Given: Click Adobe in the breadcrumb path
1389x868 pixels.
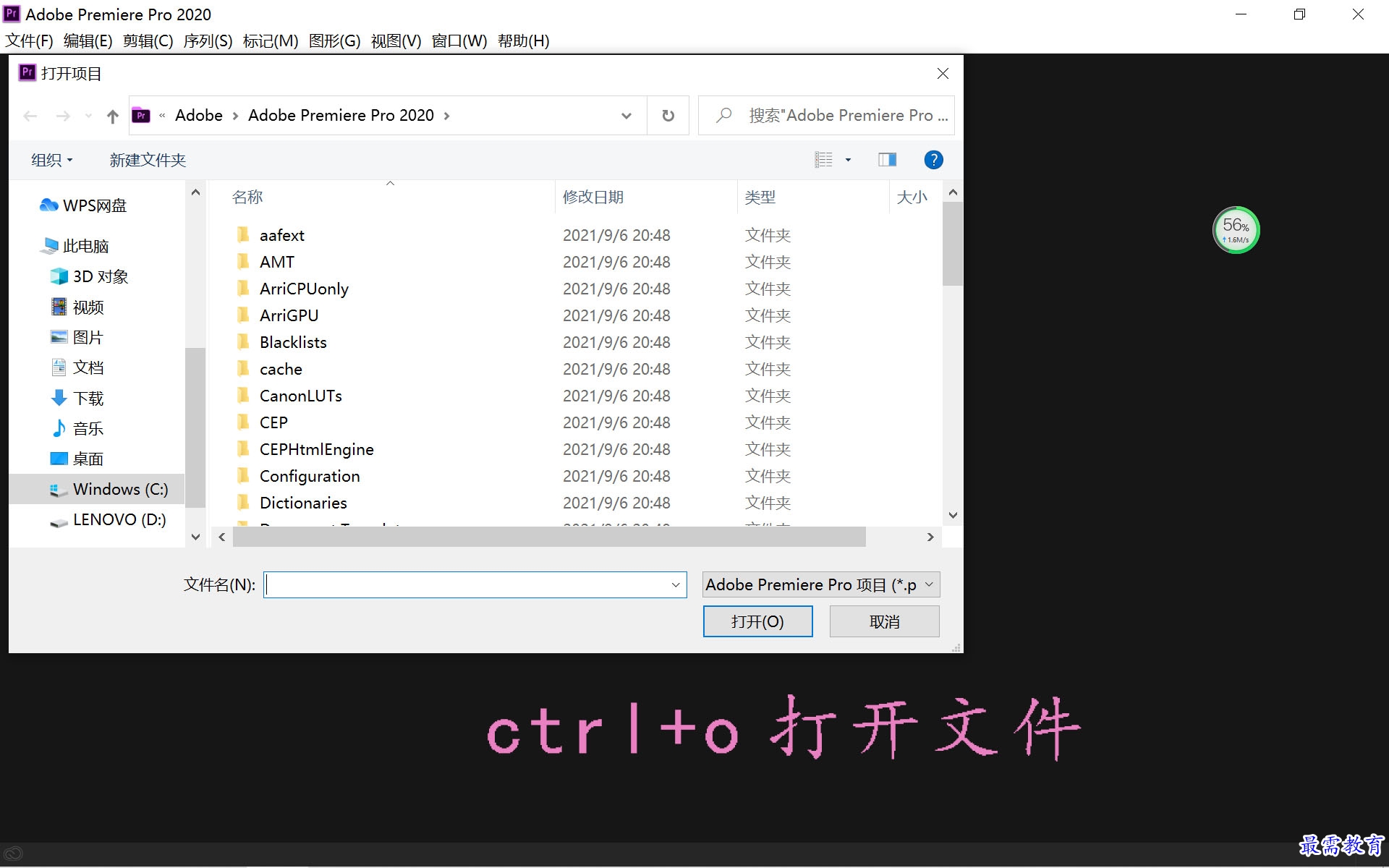Looking at the screenshot, I should pos(199,116).
